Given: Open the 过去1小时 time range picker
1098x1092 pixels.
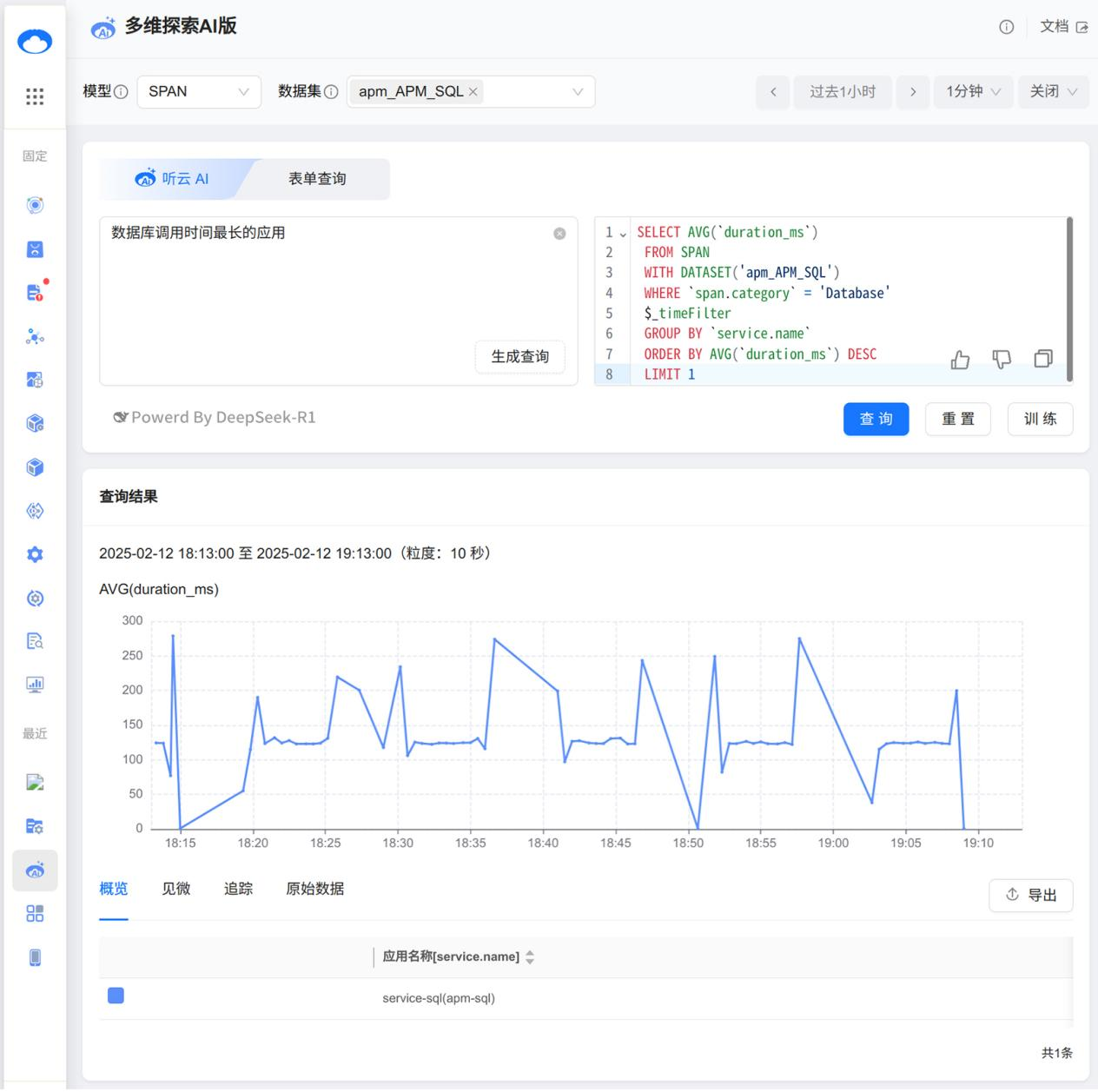Looking at the screenshot, I should point(843,91).
